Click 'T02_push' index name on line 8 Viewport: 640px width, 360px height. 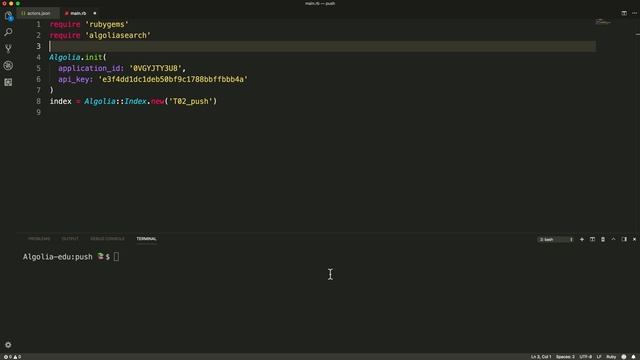(x=191, y=101)
